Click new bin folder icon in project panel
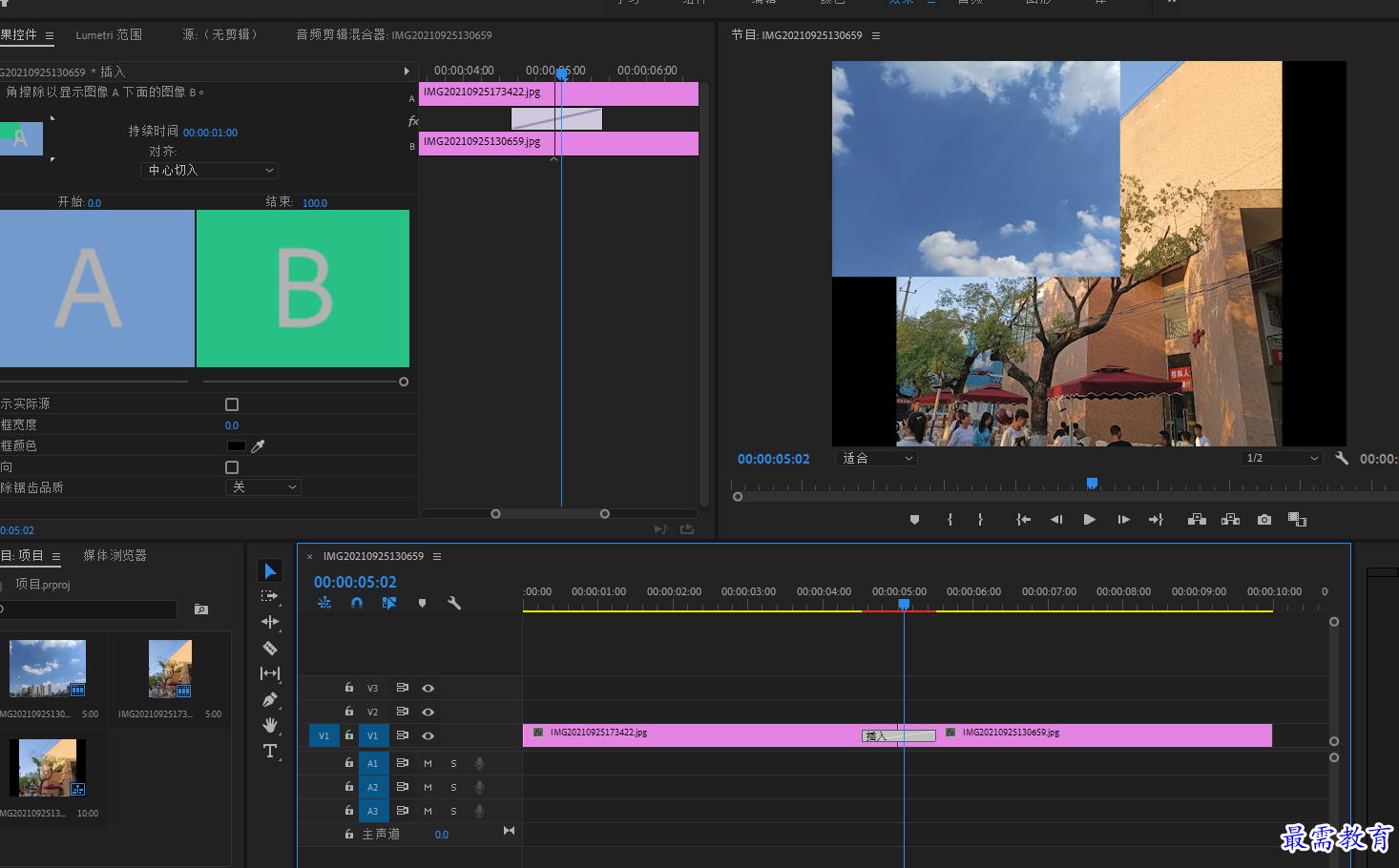The width and height of the screenshot is (1399, 868). click(201, 609)
